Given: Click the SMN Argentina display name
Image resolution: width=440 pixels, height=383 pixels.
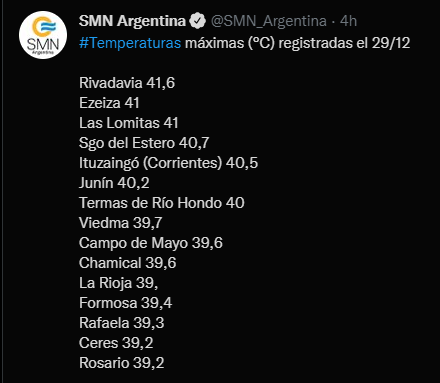Looking at the screenshot, I should pos(132,21).
